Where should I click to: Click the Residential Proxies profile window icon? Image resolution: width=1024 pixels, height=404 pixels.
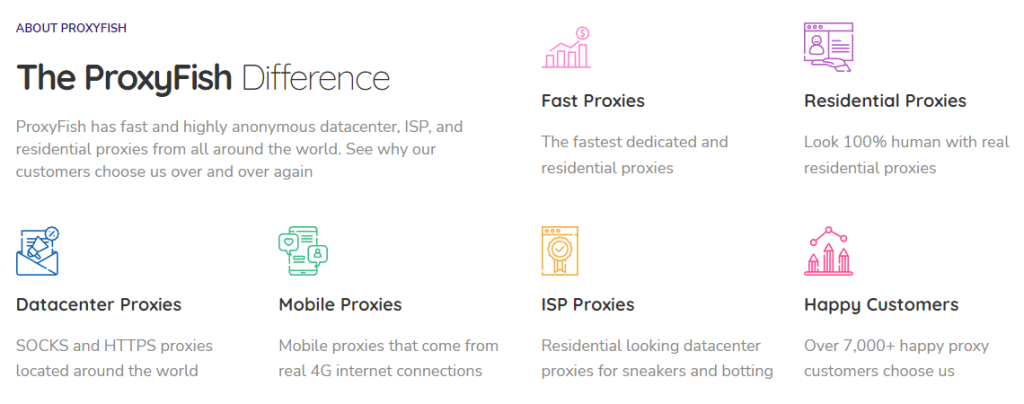(x=828, y=48)
